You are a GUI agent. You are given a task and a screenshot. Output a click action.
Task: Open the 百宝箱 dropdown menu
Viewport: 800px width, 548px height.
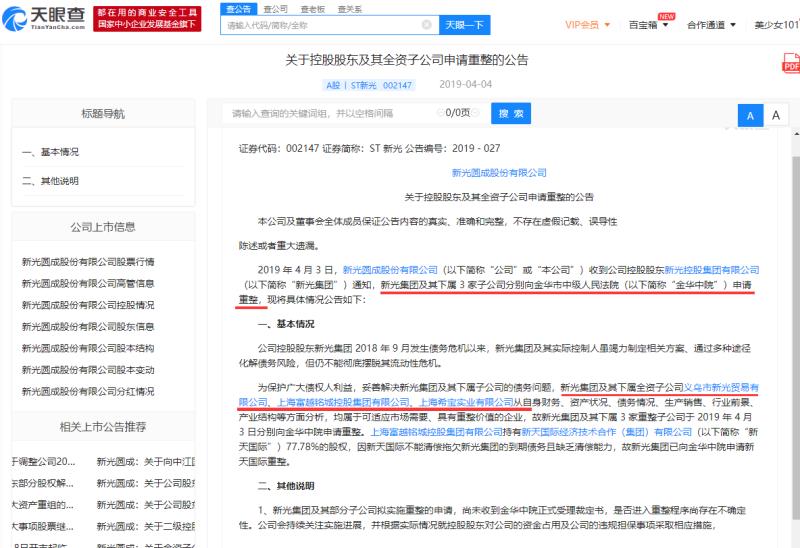click(648, 25)
